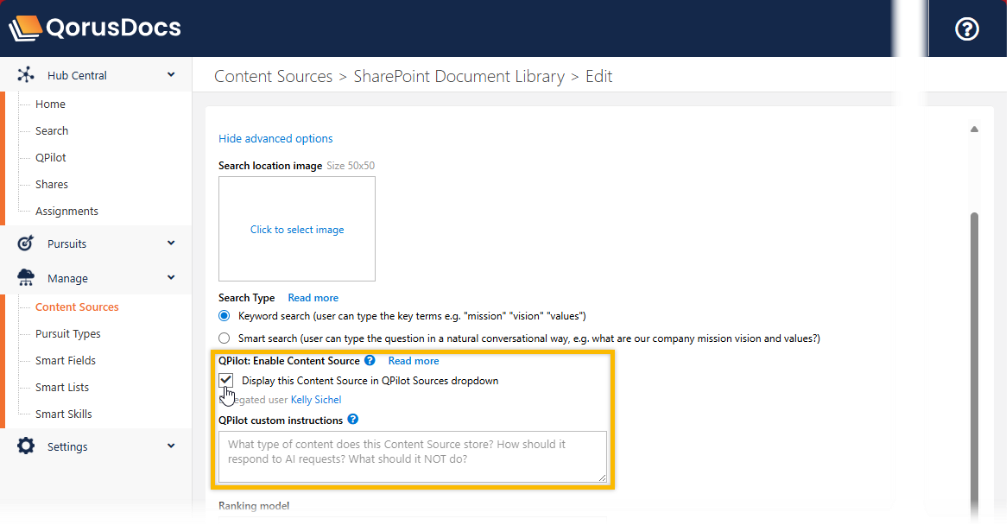The image size is (1008, 525).
Task: Click the Manage cloud icon
Action: pos(26,279)
